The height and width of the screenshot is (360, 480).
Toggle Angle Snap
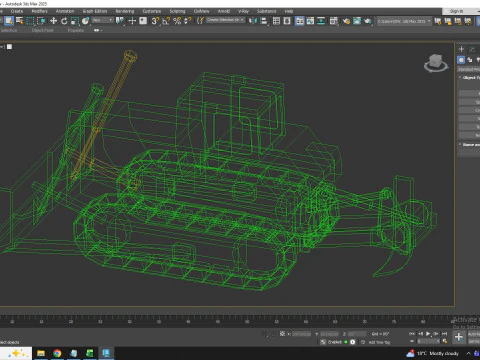click(x=166, y=21)
